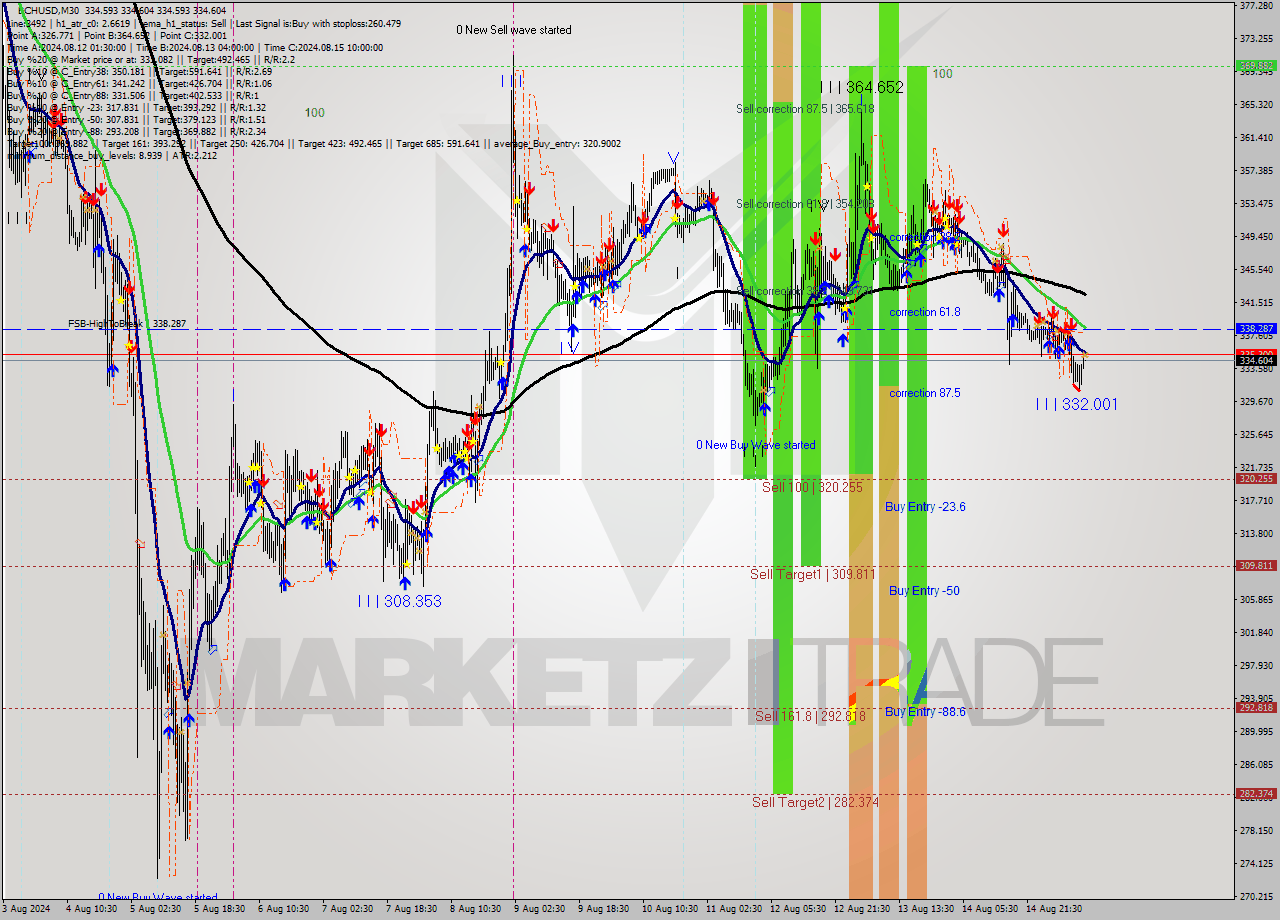Click the 365.320 price axis value
Image resolution: width=1280 pixels, height=920 pixels.
pos(1256,104)
